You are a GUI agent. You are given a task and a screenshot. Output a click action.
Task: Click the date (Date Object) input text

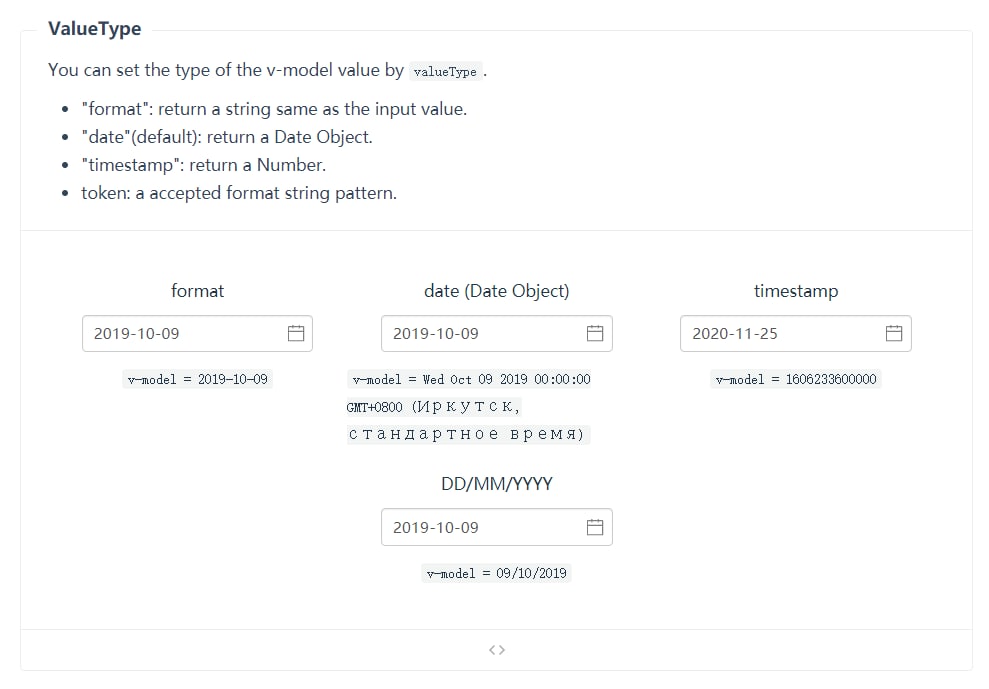(436, 333)
